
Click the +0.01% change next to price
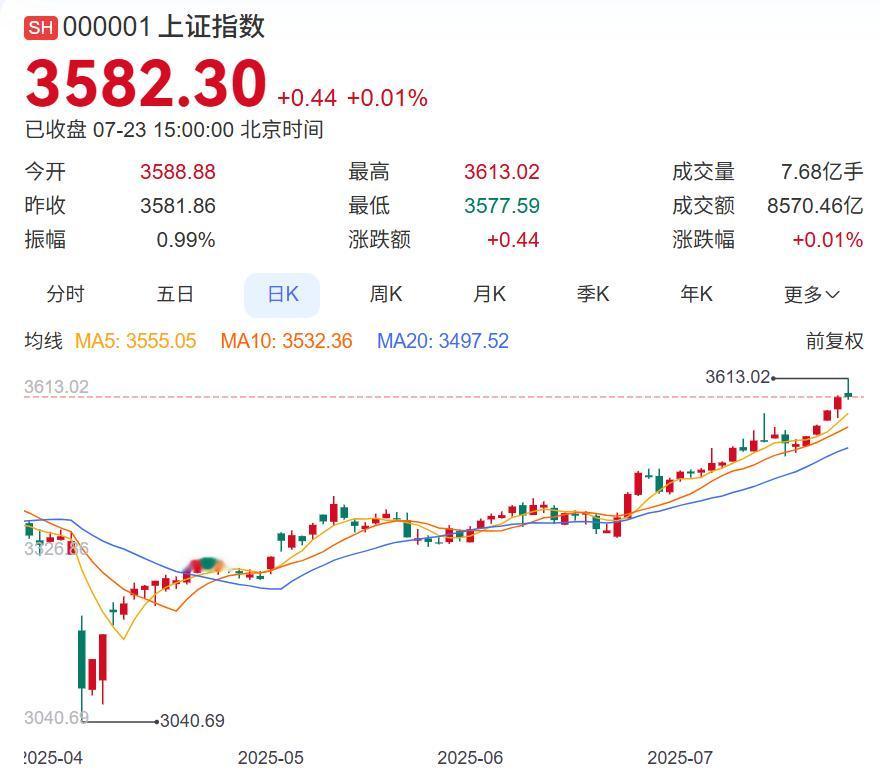(387, 98)
